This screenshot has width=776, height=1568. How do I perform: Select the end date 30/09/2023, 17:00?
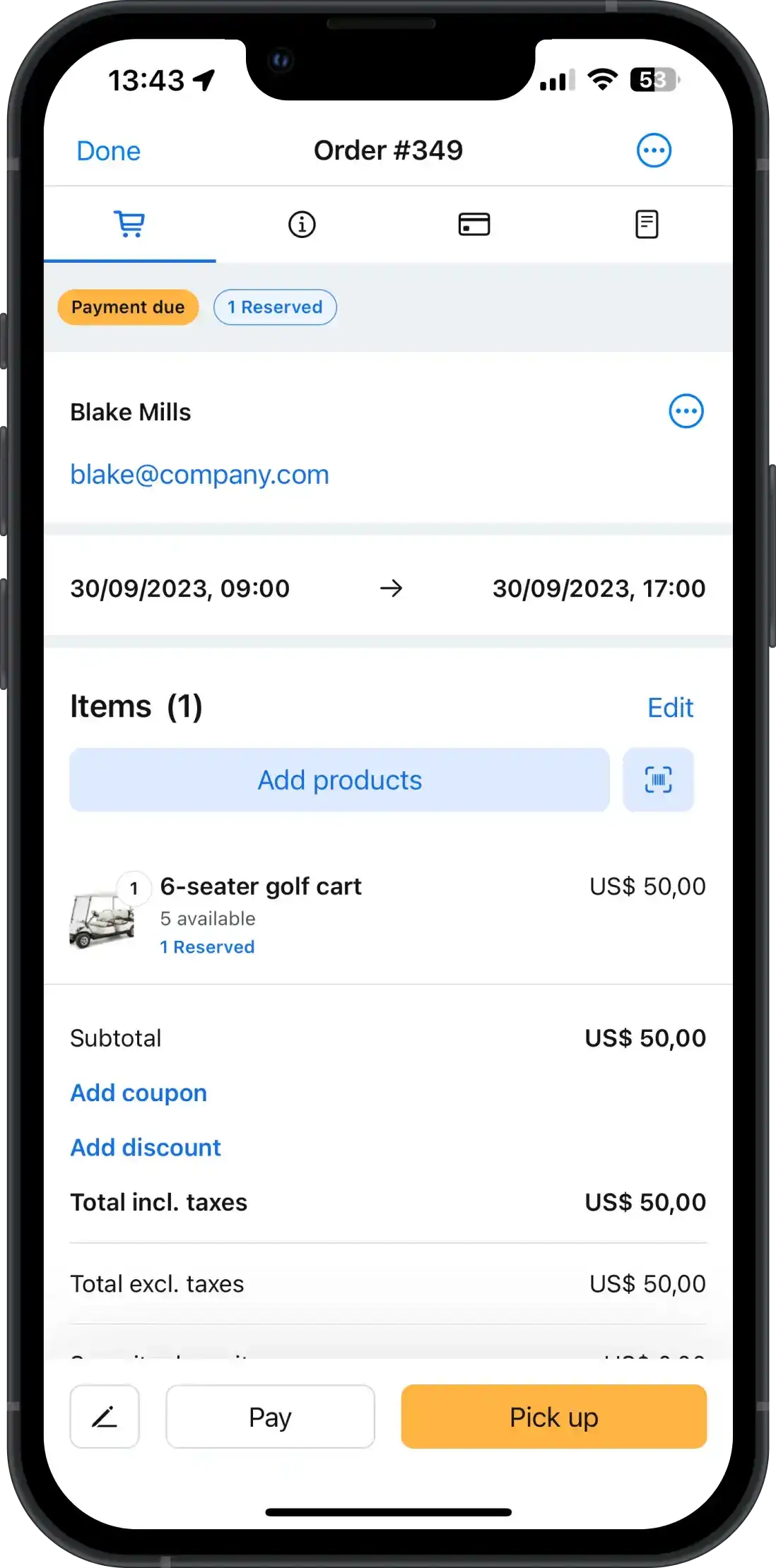[x=599, y=588]
